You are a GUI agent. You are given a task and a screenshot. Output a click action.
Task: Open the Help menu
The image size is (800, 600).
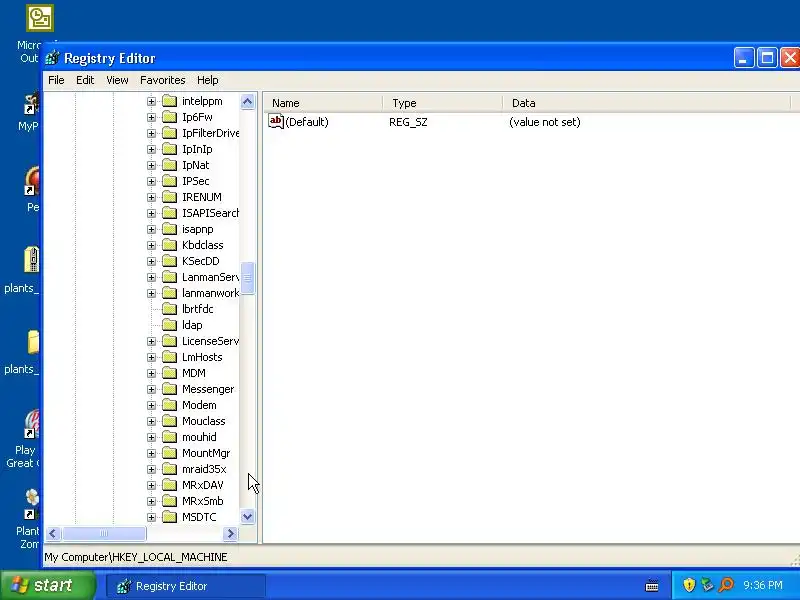208,80
